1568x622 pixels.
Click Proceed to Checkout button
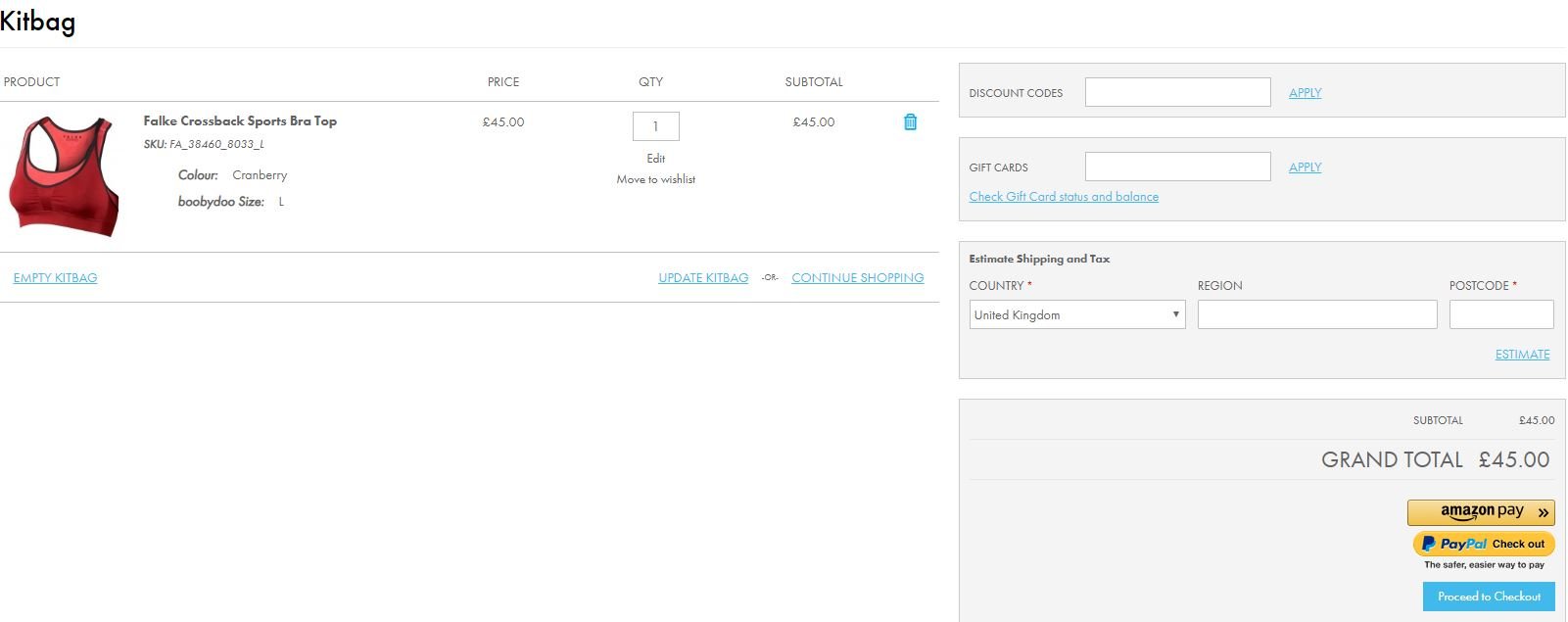click(1489, 597)
